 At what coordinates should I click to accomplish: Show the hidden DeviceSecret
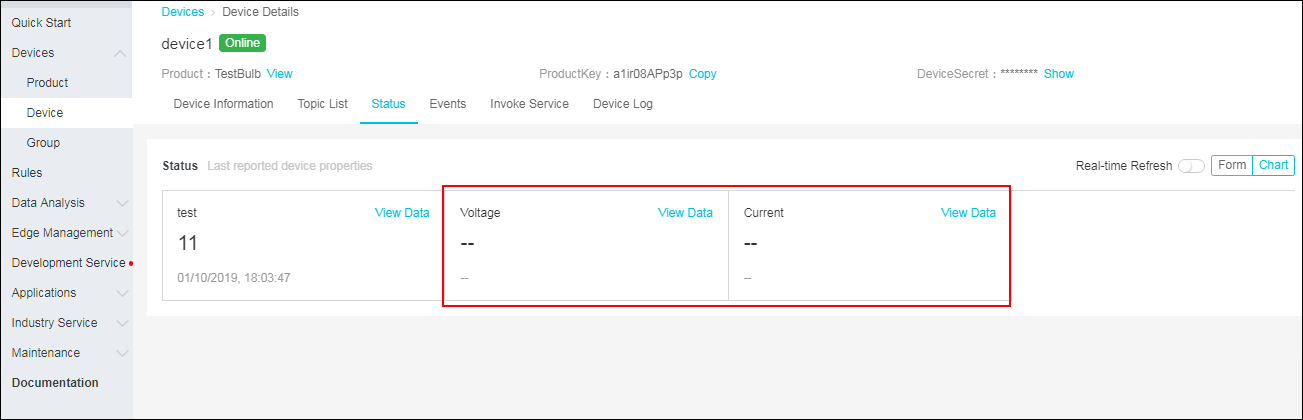coord(1059,74)
